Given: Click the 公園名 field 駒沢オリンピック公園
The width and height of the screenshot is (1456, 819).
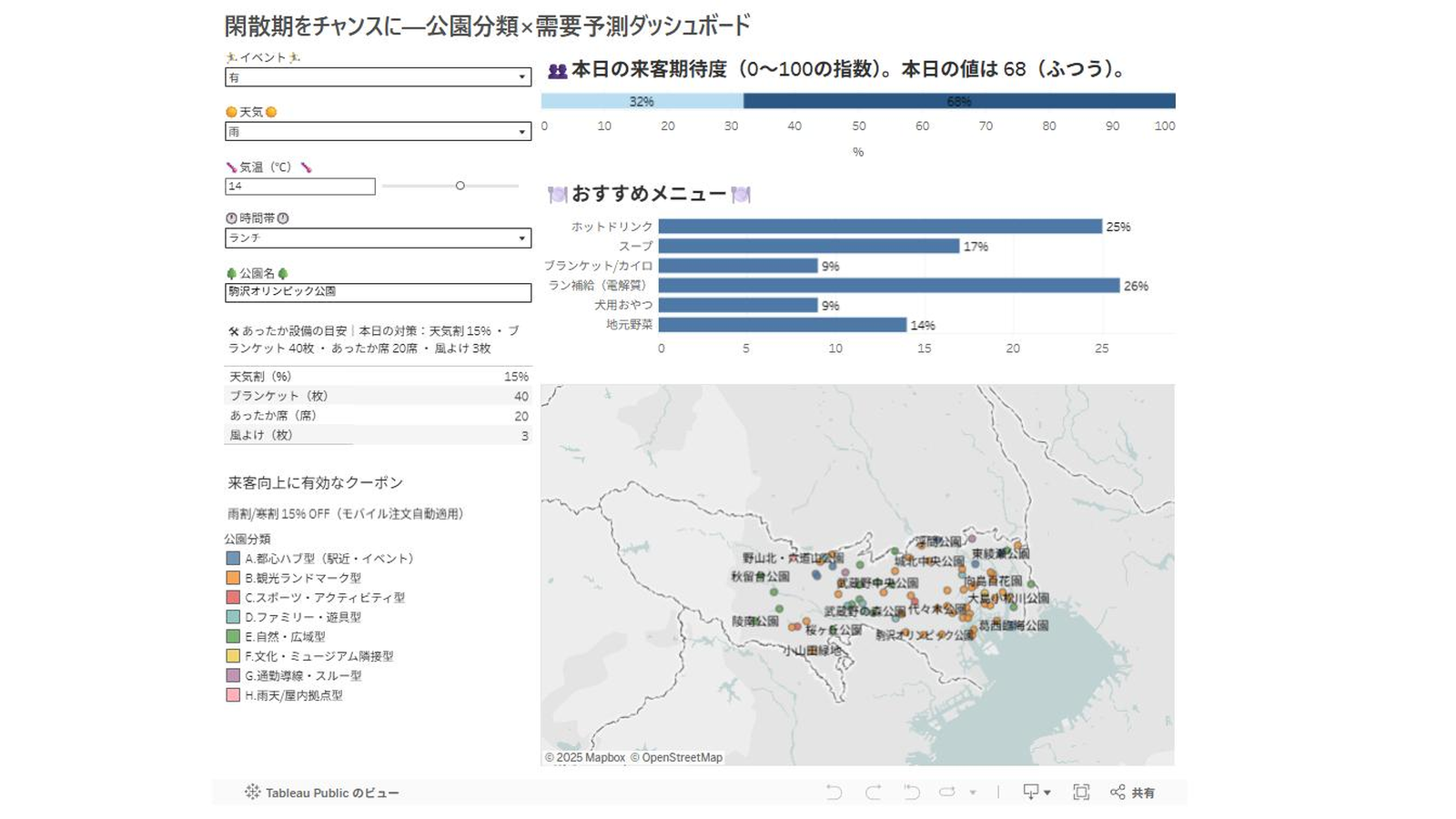Looking at the screenshot, I should point(378,292).
